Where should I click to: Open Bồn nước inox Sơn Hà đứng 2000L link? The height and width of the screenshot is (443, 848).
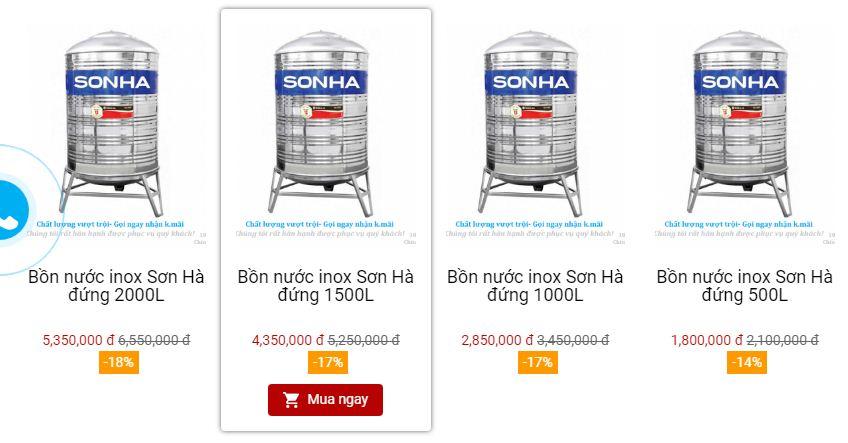point(116,286)
